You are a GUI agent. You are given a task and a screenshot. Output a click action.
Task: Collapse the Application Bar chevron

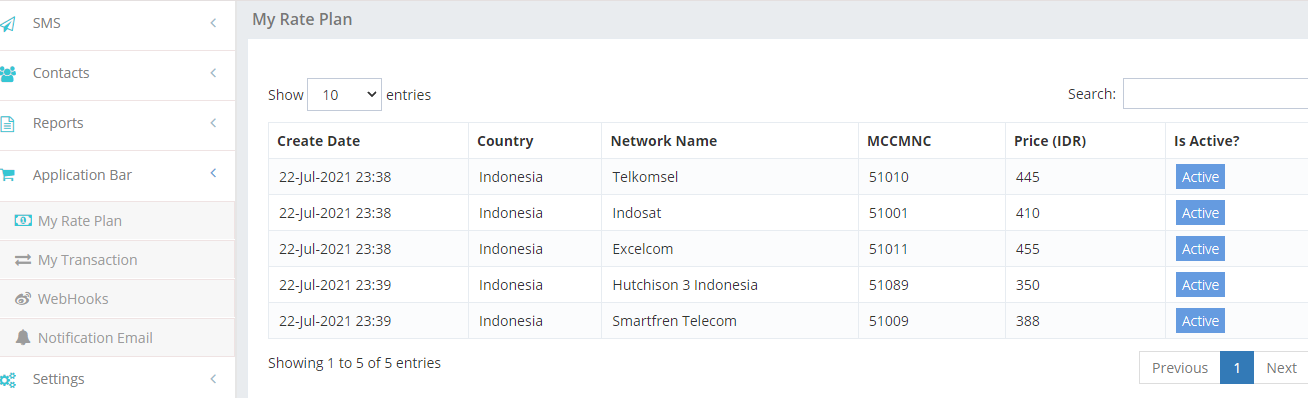point(213,174)
